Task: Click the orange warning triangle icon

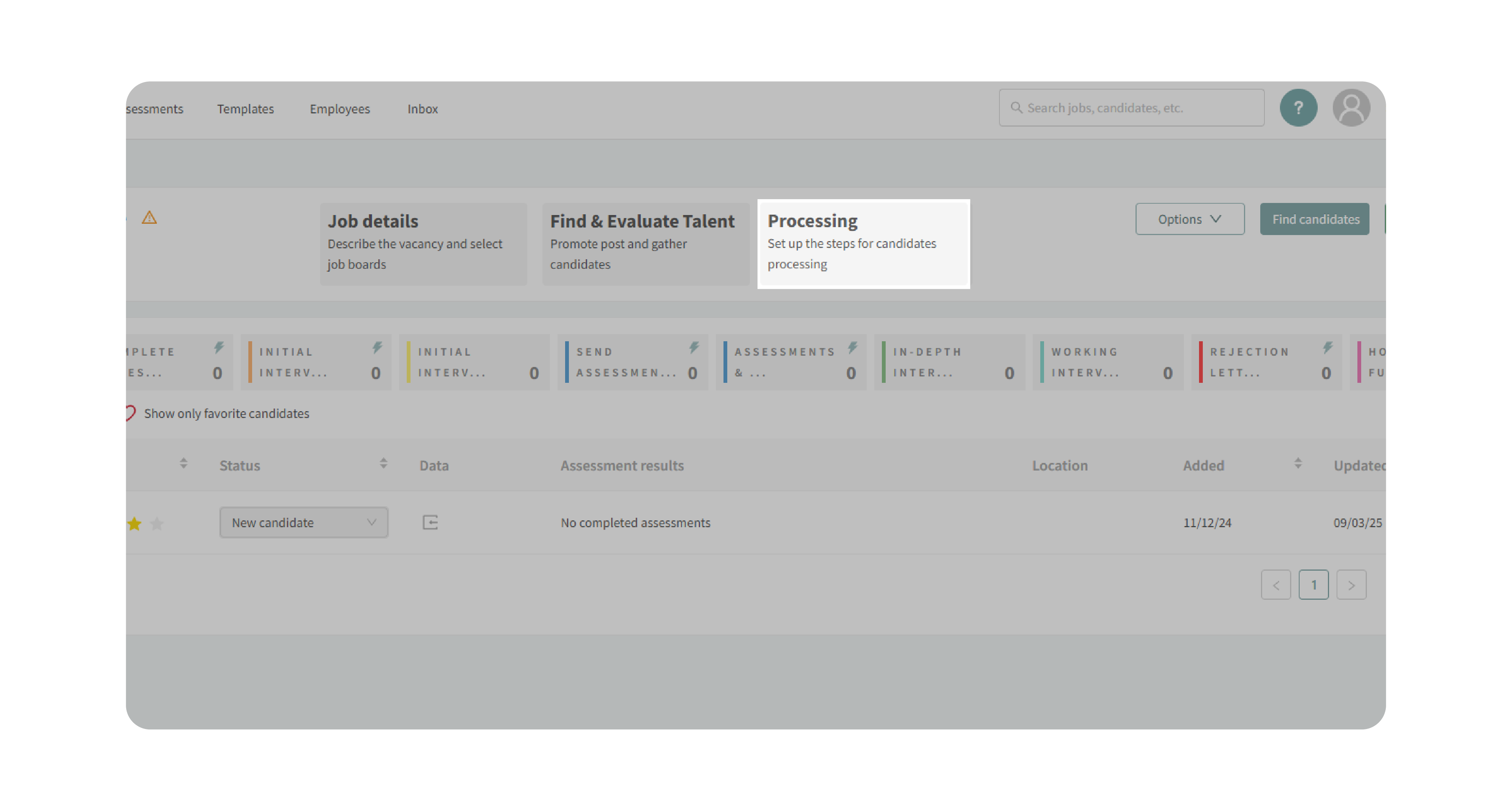Action: [x=149, y=218]
